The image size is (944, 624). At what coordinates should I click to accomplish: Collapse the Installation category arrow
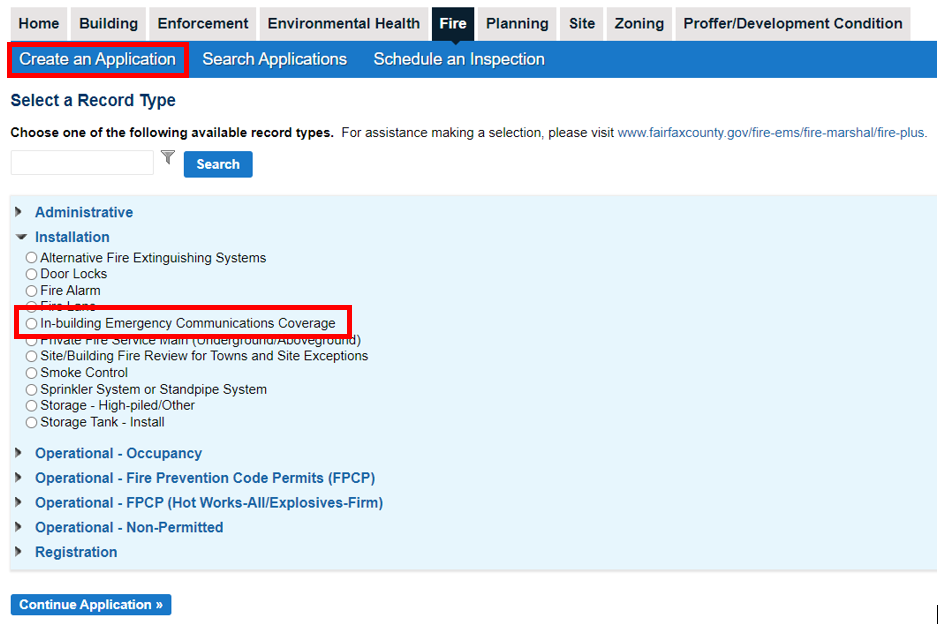(21, 237)
